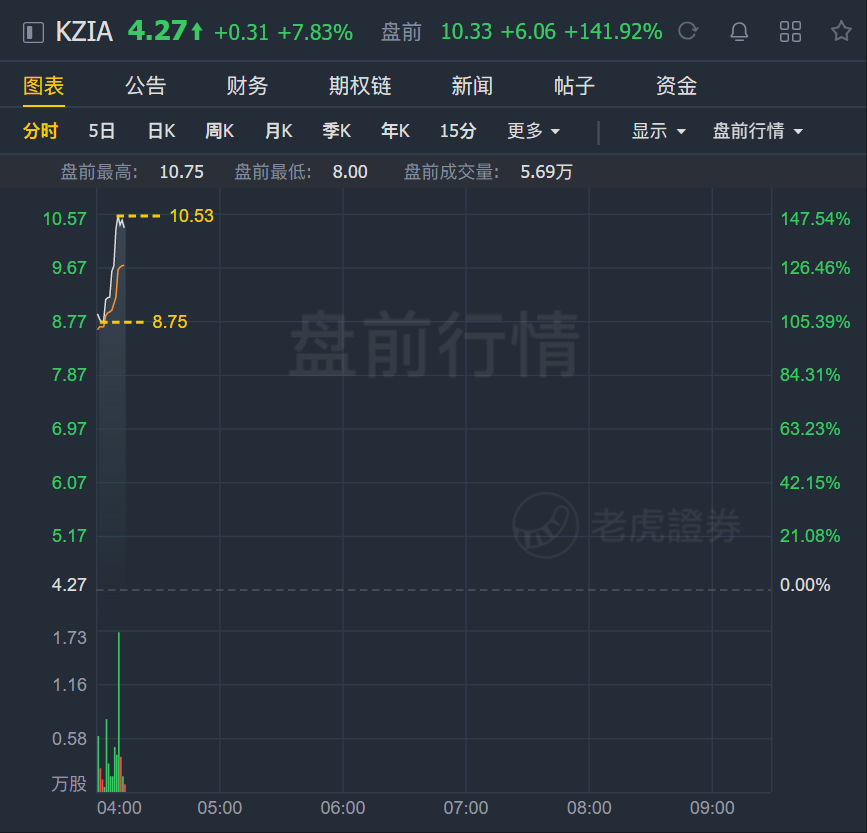
Task: Open the 帖子 tab
Action: click(x=574, y=86)
